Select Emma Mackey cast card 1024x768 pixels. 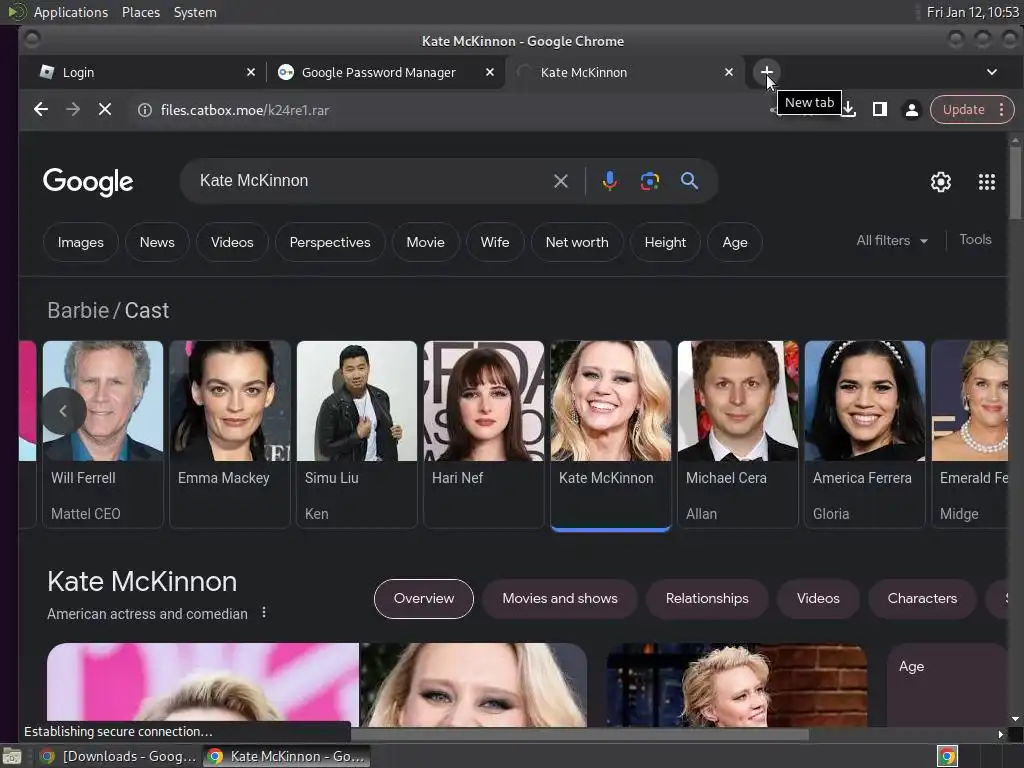[x=229, y=434]
